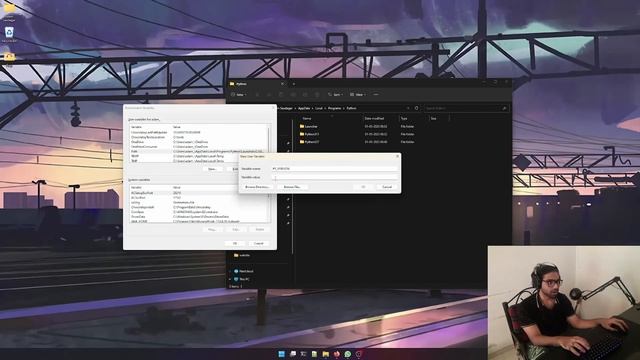Image resolution: width=640 pixels, height=360 pixels.
Task: Select the Path user variable row
Action: click(x=198, y=151)
